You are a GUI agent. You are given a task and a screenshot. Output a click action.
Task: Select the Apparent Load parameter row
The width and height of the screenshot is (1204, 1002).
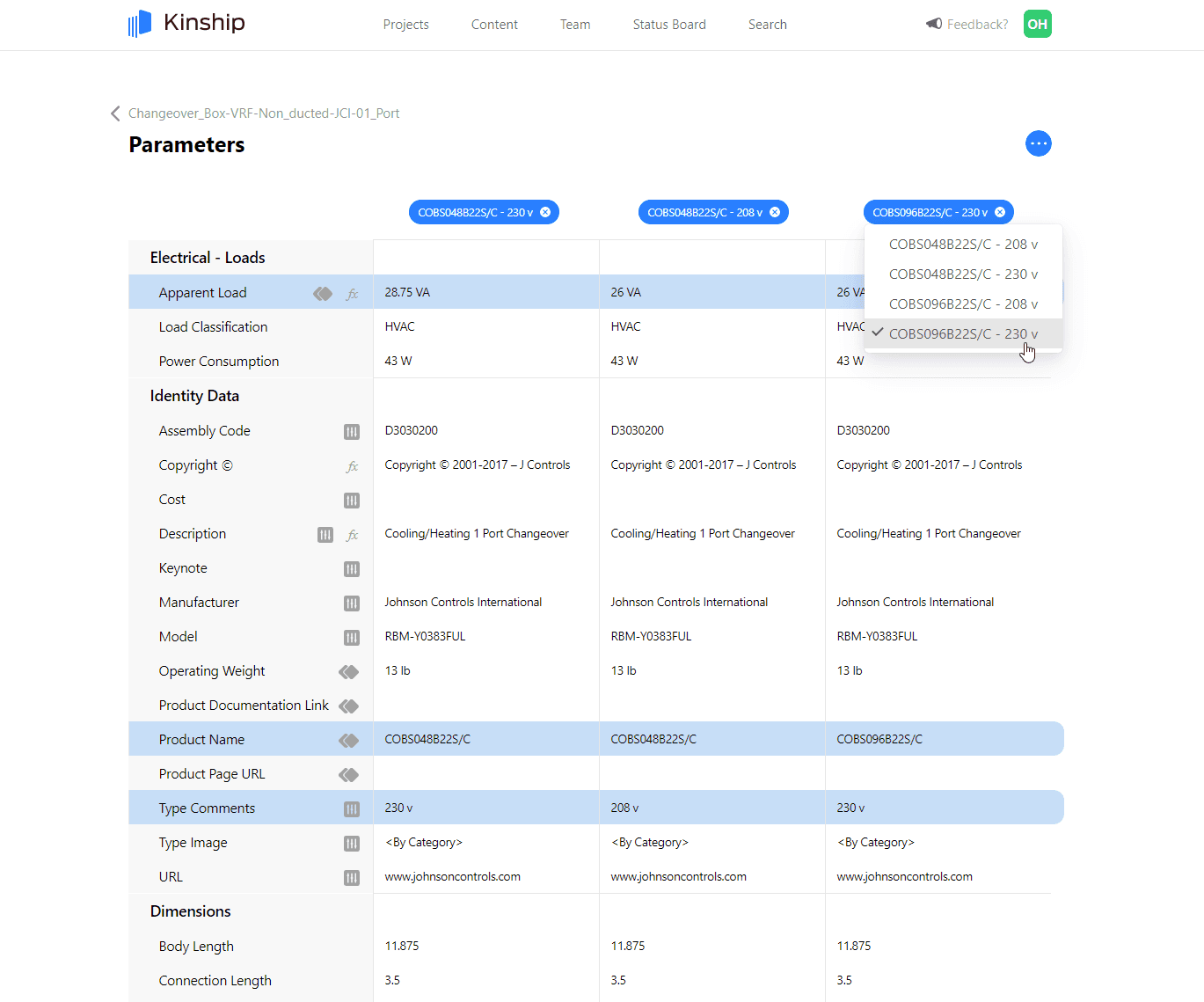tap(596, 292)
